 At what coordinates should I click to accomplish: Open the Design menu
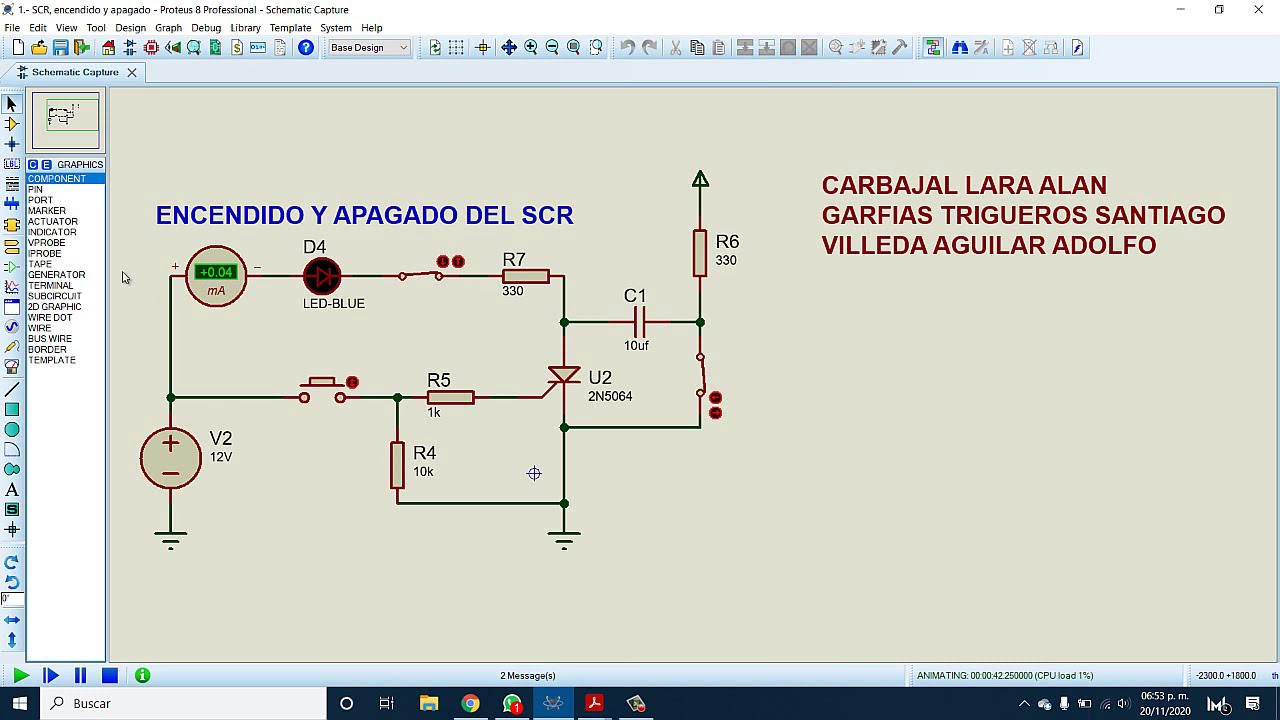tap(130, 28)
